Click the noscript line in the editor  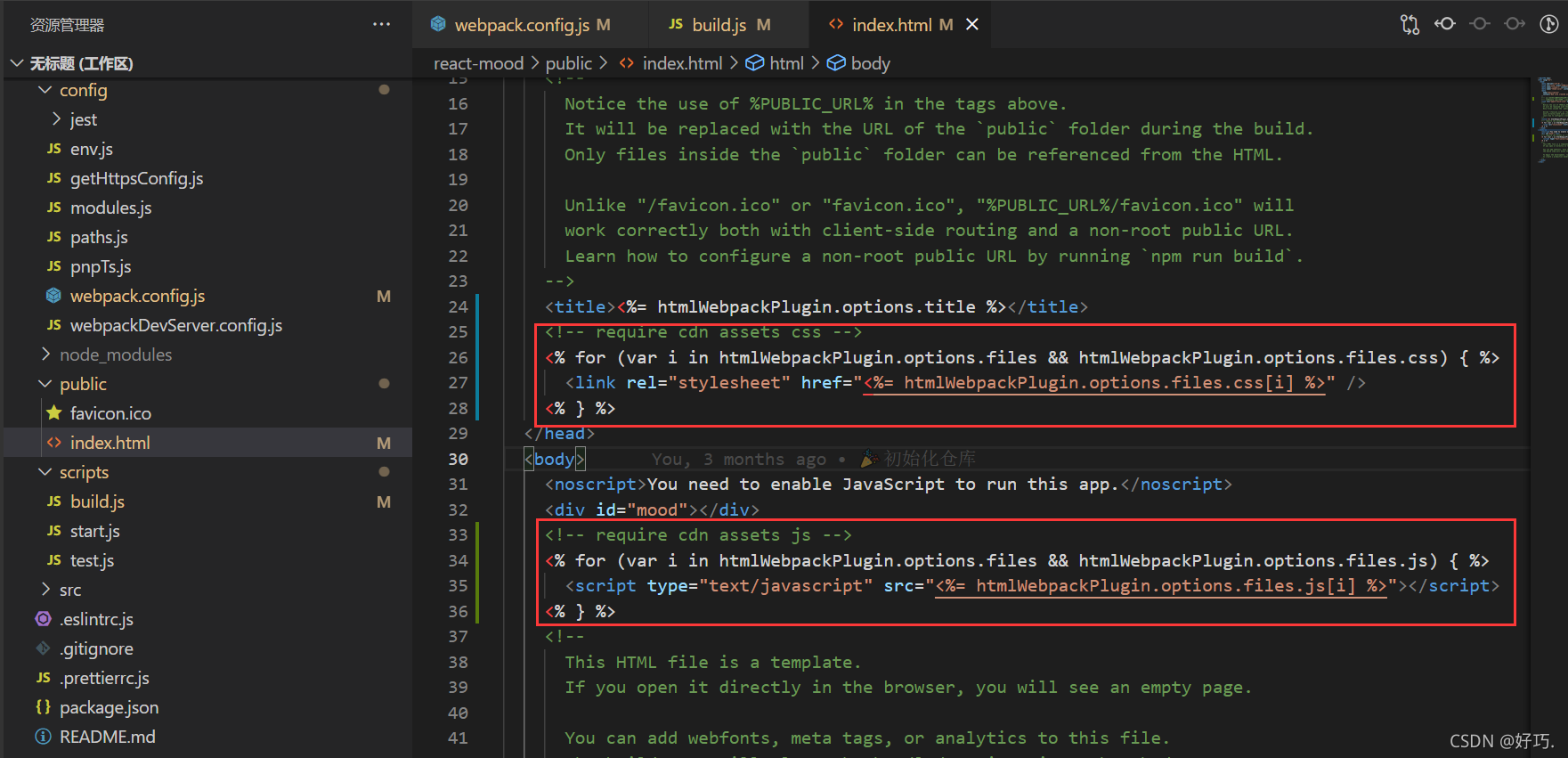pyautogui.click(x=889, y=484)
